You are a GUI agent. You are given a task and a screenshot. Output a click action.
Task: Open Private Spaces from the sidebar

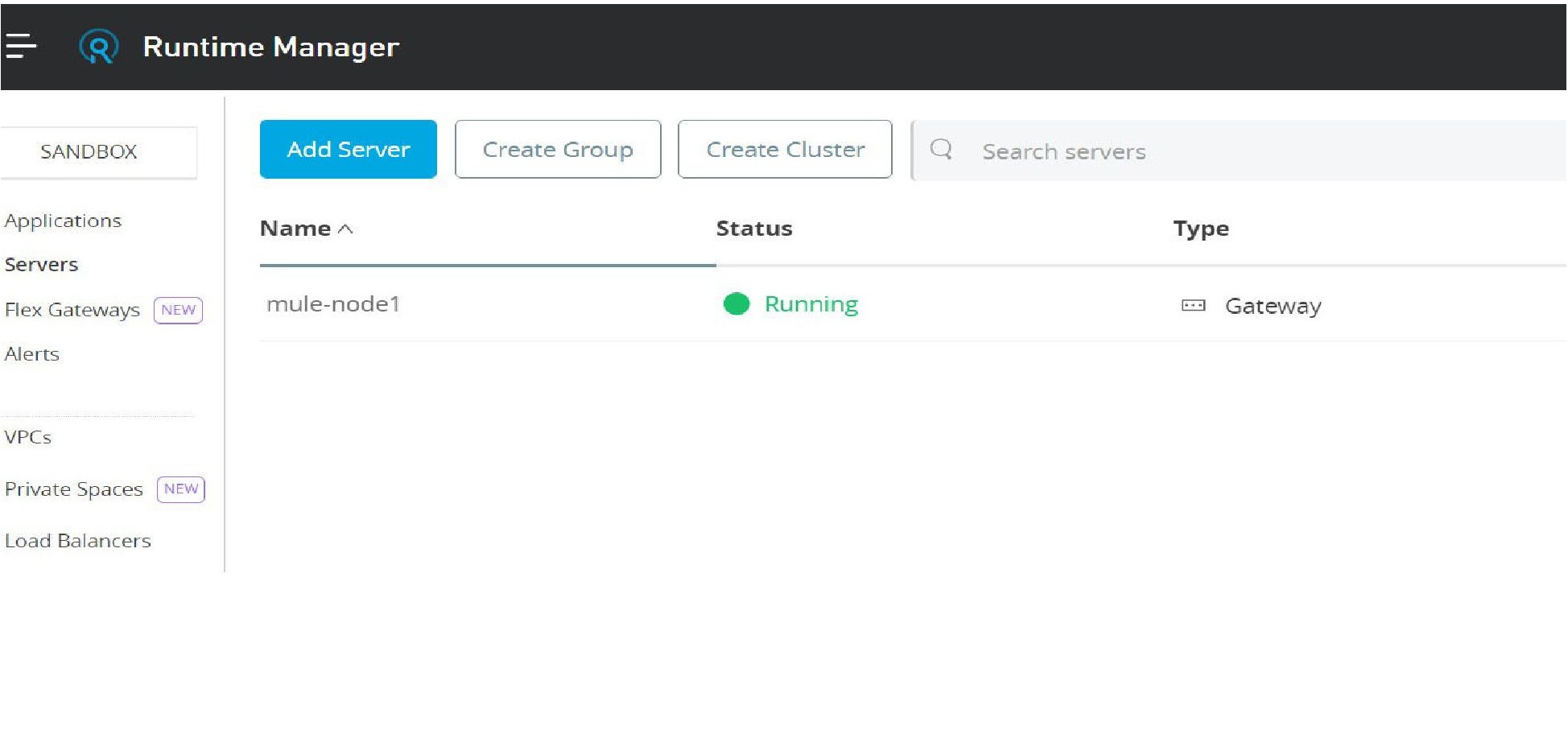tap(74, 489)
